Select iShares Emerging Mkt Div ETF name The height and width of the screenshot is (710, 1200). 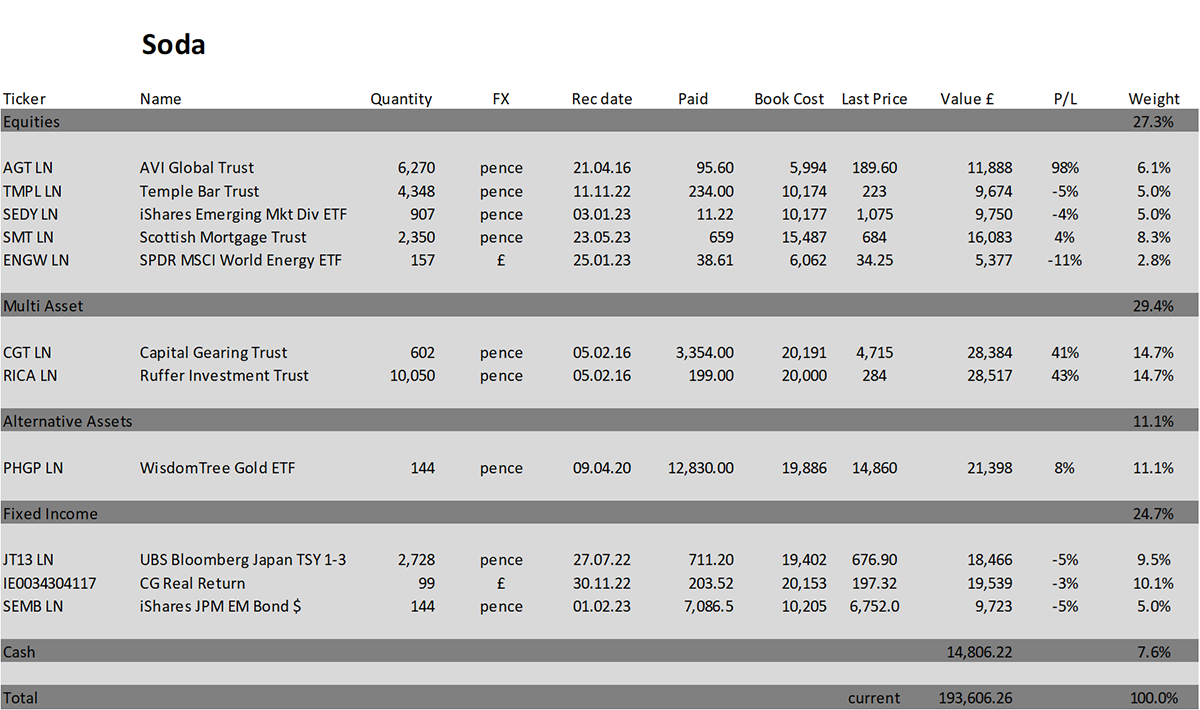click(x=243, y=214)
